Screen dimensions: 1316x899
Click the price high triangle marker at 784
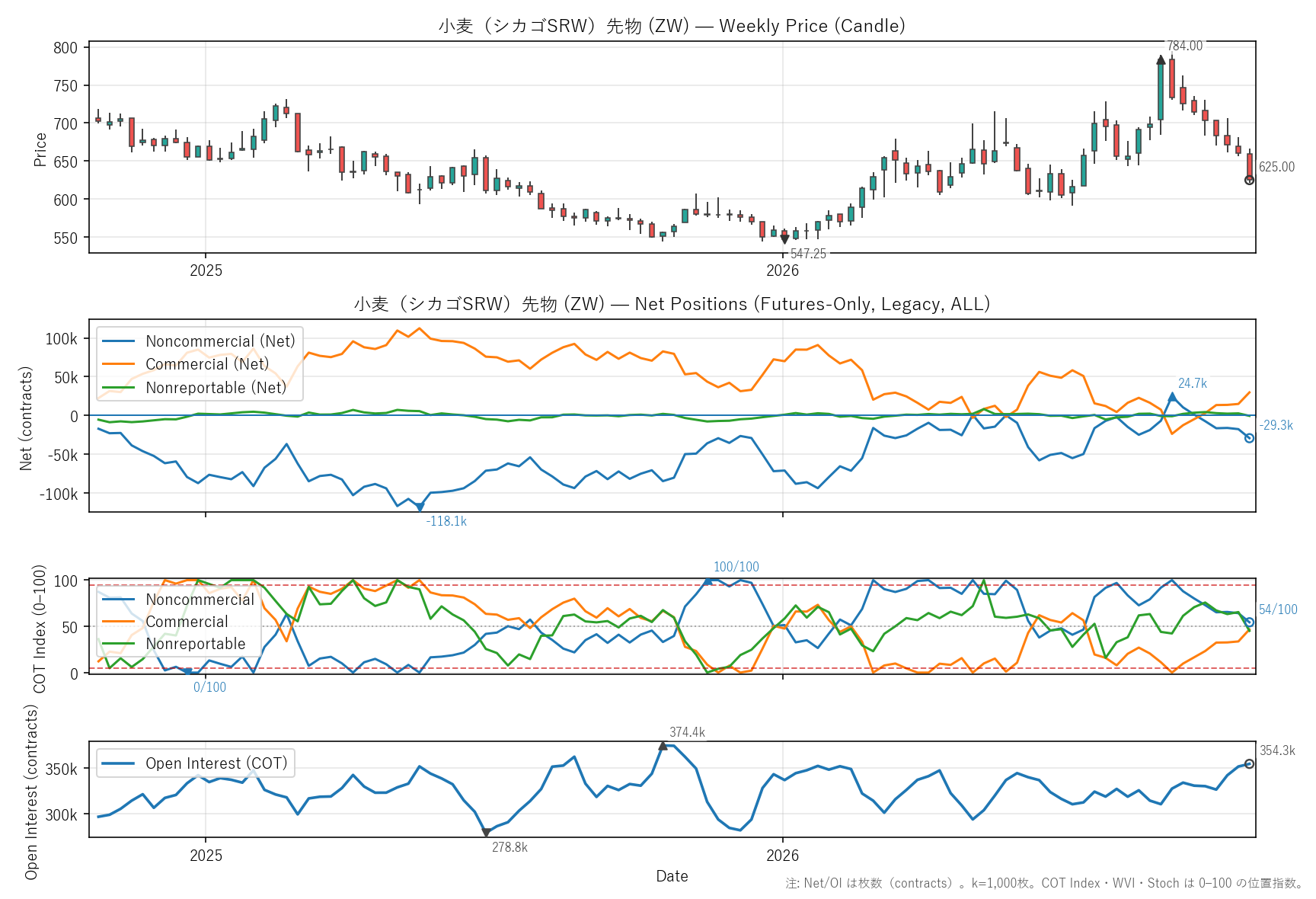[1161, 59]
